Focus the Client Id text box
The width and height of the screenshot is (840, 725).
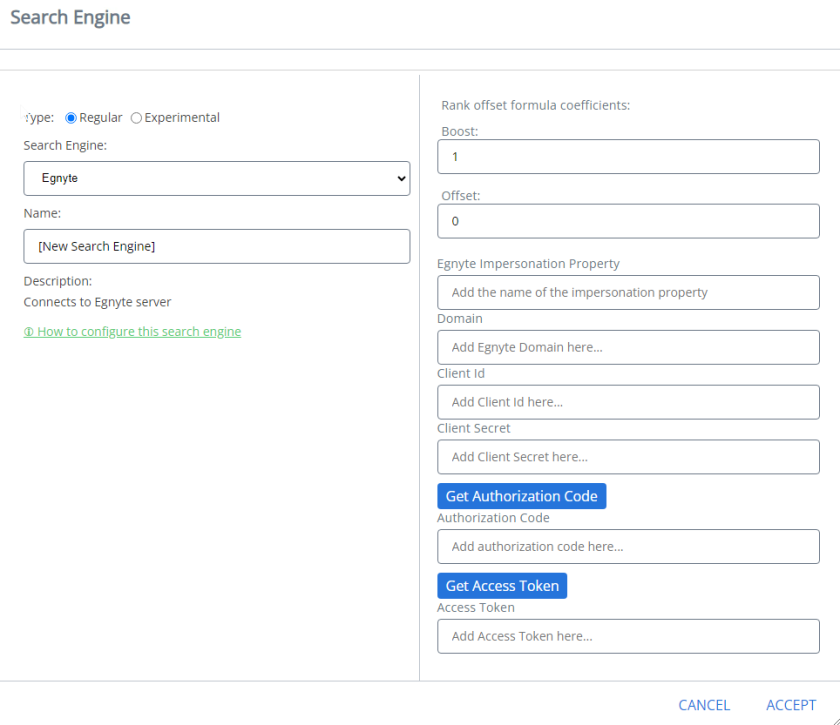[628, 402]
